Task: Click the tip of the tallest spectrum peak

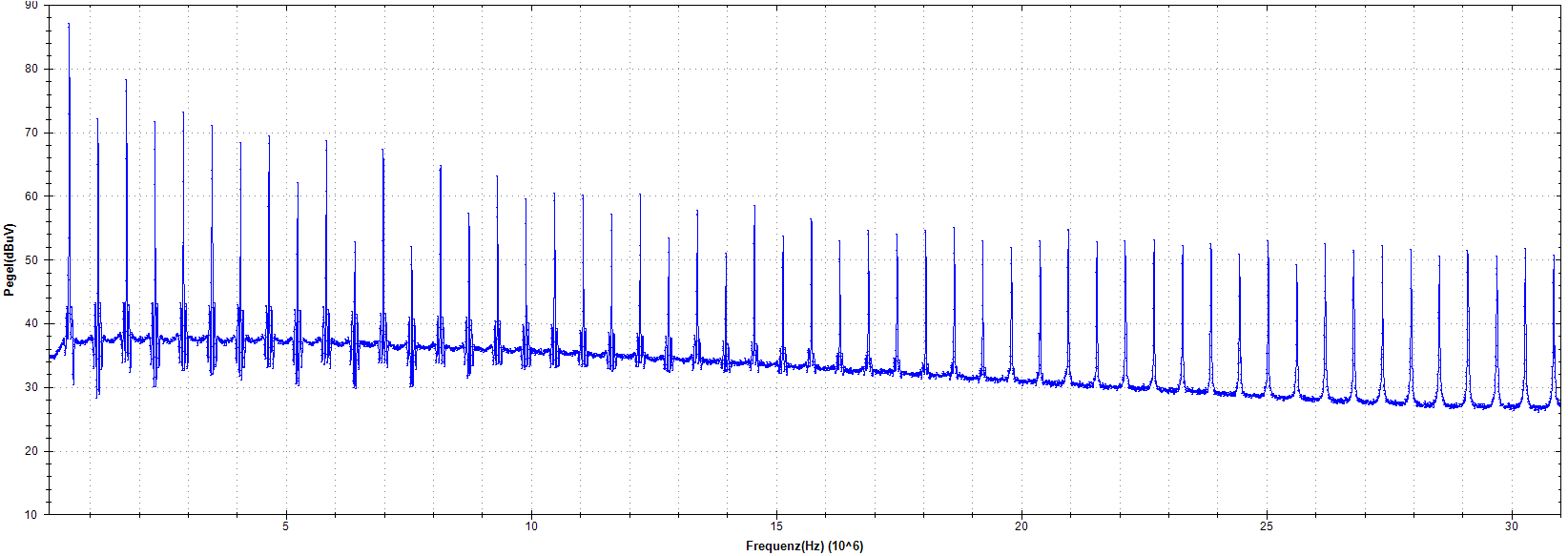Action: coord(69,24)
